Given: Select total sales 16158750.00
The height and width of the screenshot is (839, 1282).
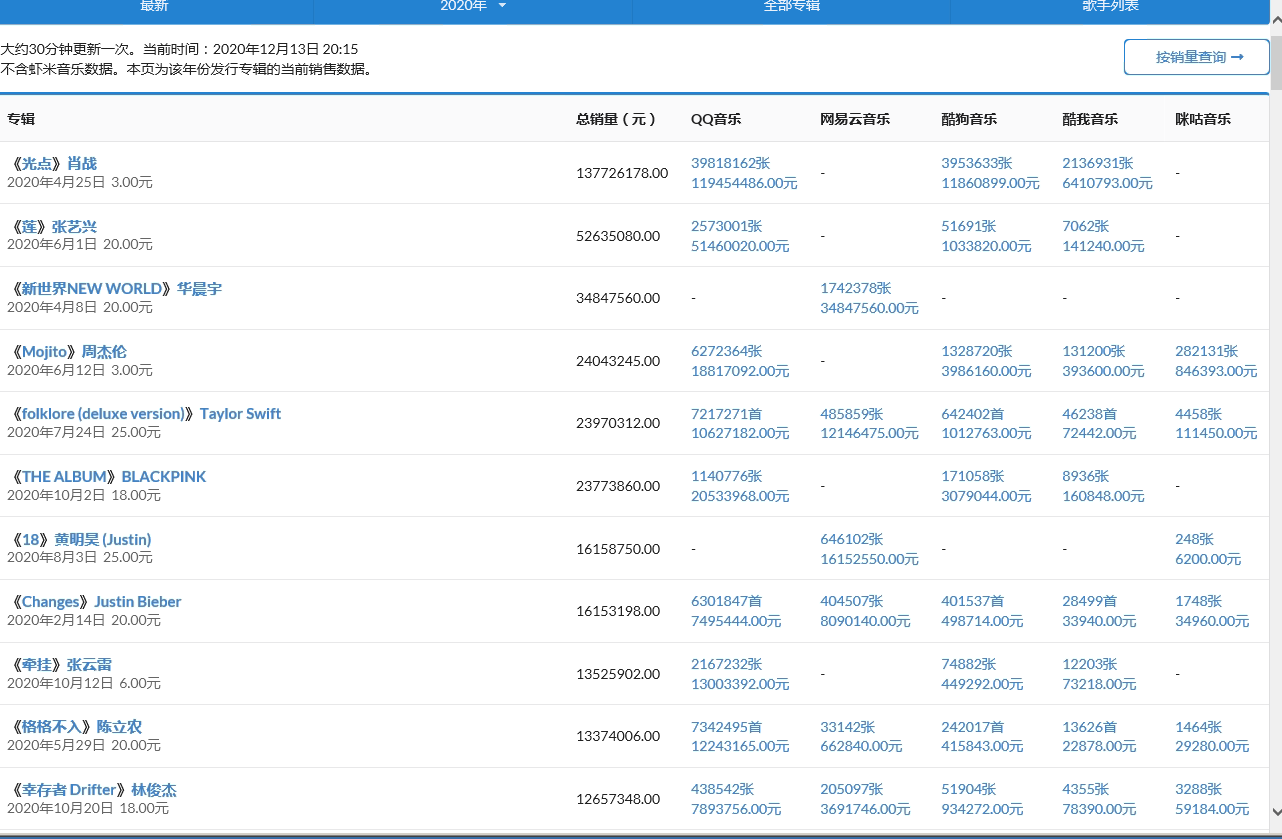Looking at the screenshot, I should click(x=618, y=549).
